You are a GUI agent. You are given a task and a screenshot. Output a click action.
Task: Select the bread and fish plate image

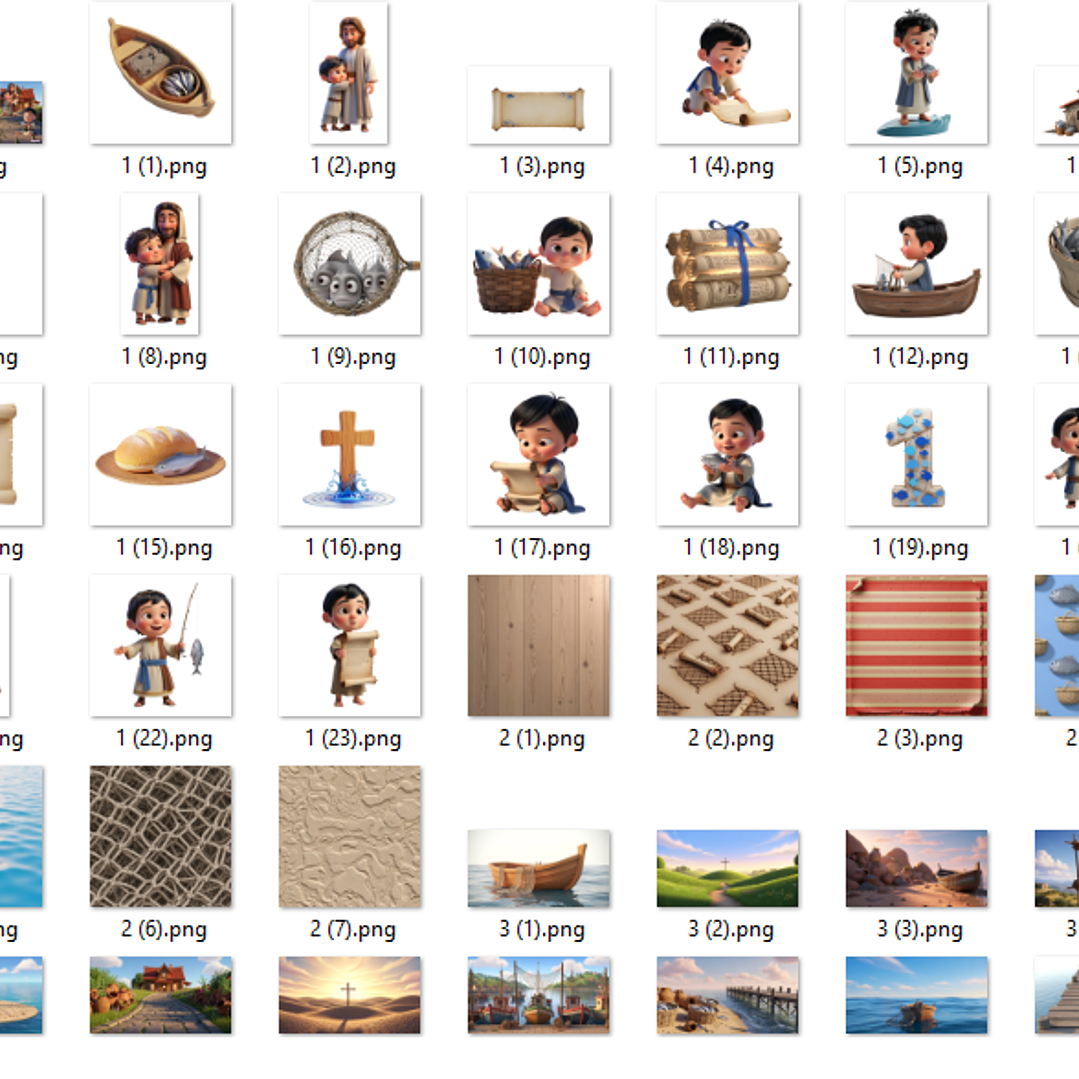[x=160, y=455]
